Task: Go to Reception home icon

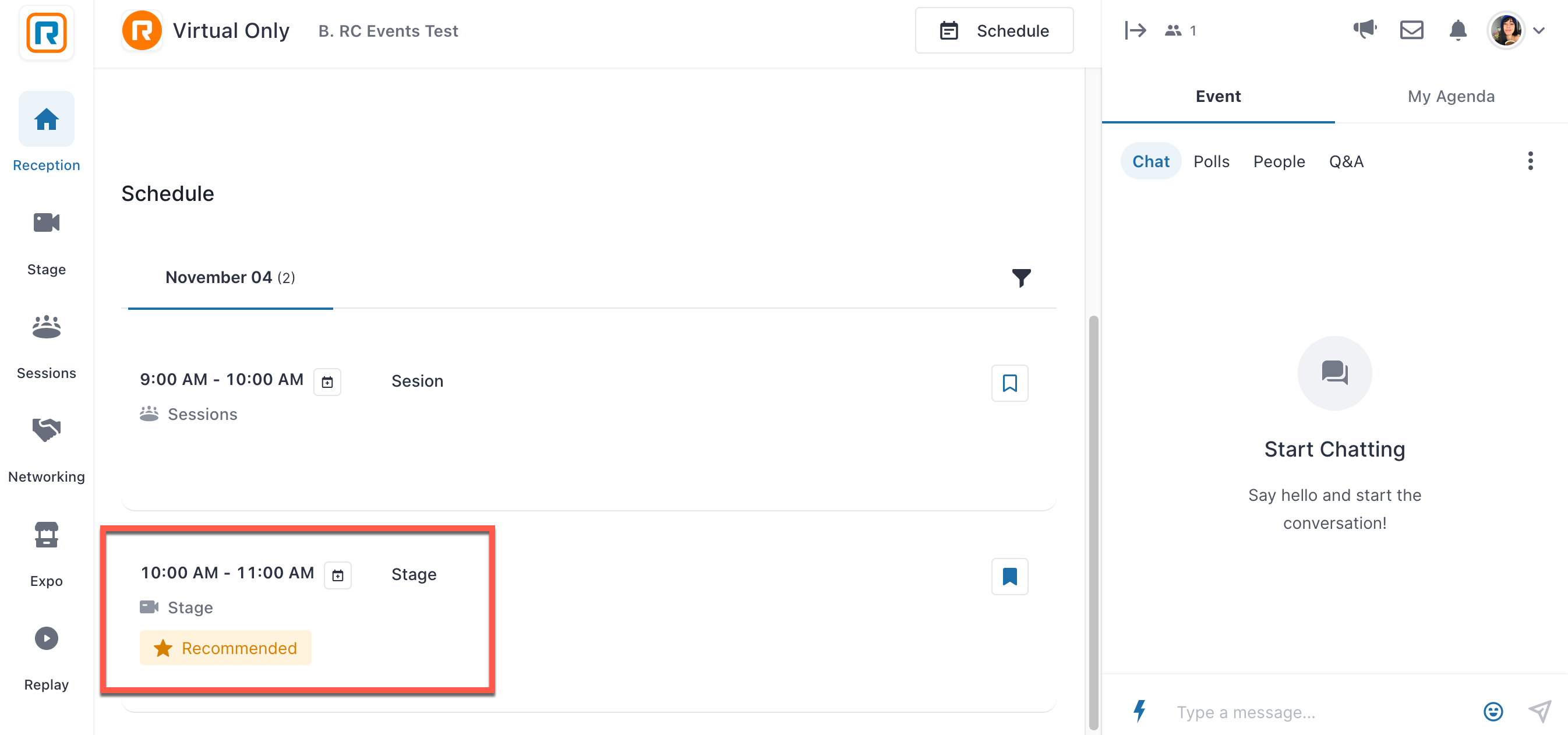Action: [x=46, y=119]
